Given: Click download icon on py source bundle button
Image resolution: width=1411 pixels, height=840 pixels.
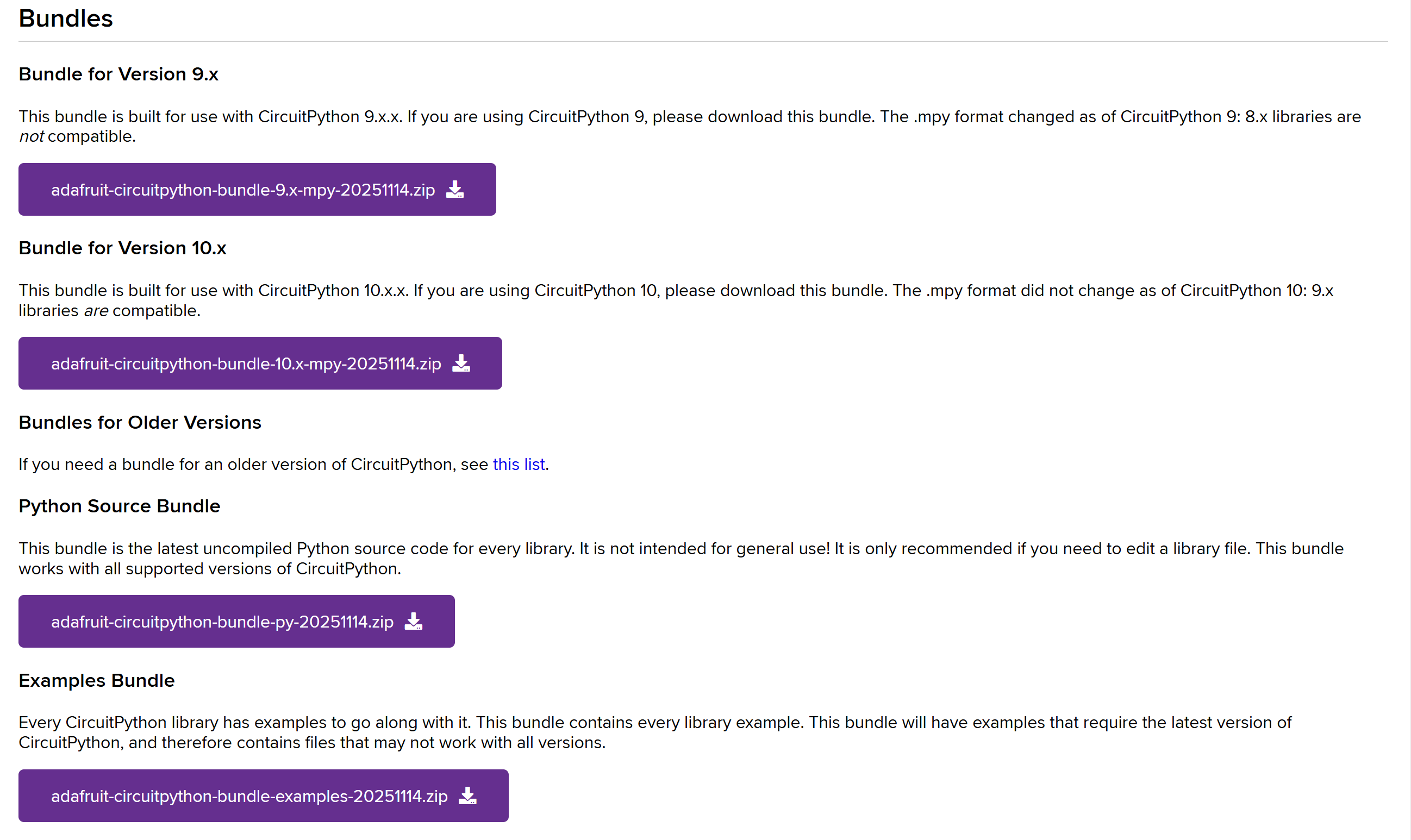Looking at the screenshot, I should point(413,622).
